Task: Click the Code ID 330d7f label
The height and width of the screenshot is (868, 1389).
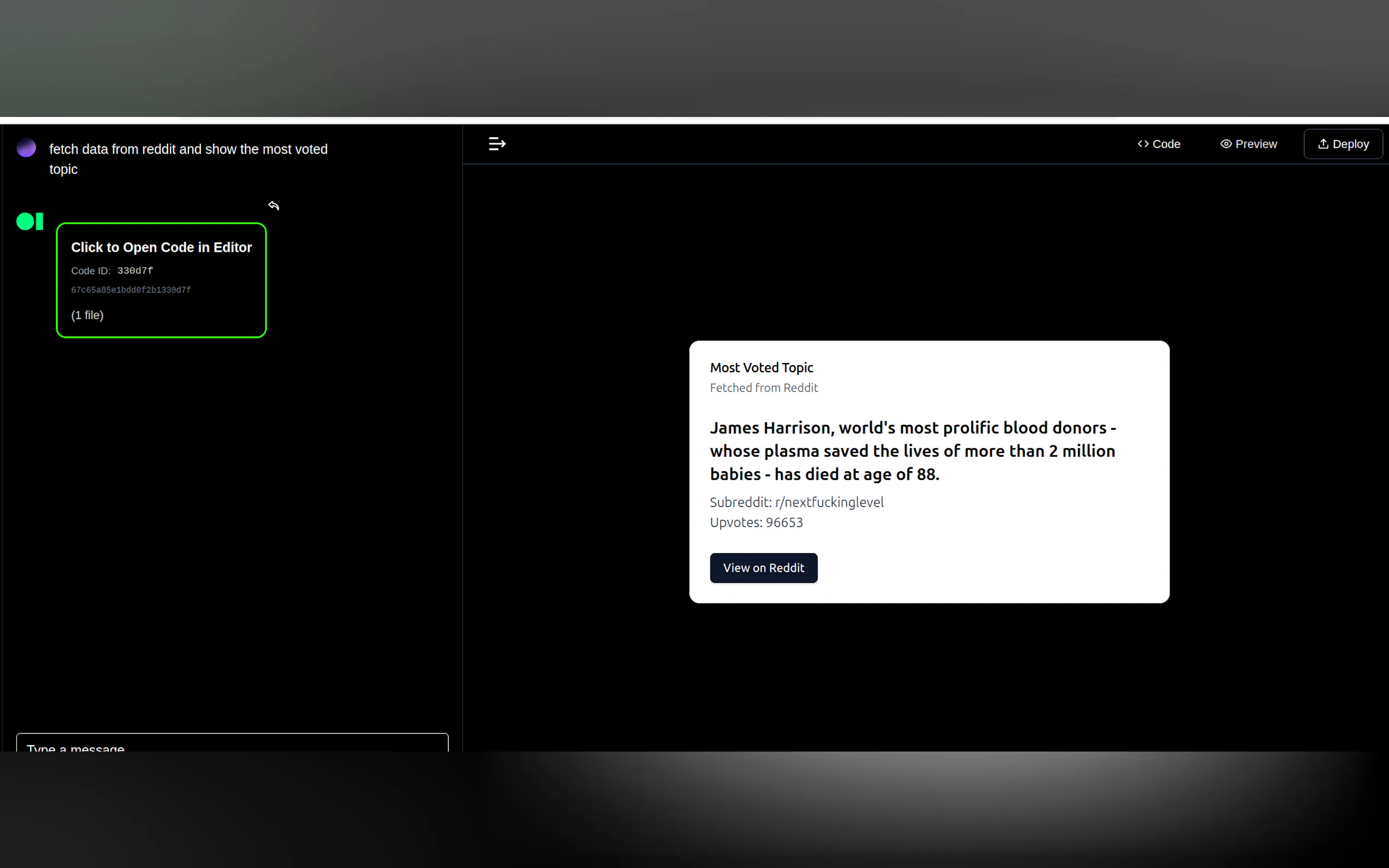Action: pyautogui.click(x=113, y=271)
